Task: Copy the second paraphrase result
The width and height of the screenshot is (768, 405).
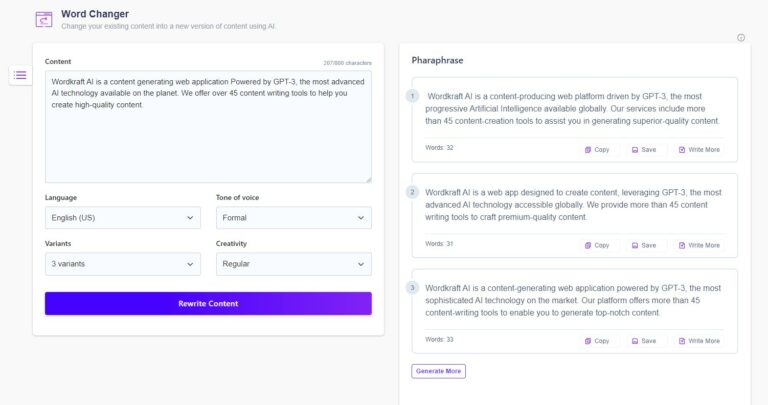Action: coord(597,245)
